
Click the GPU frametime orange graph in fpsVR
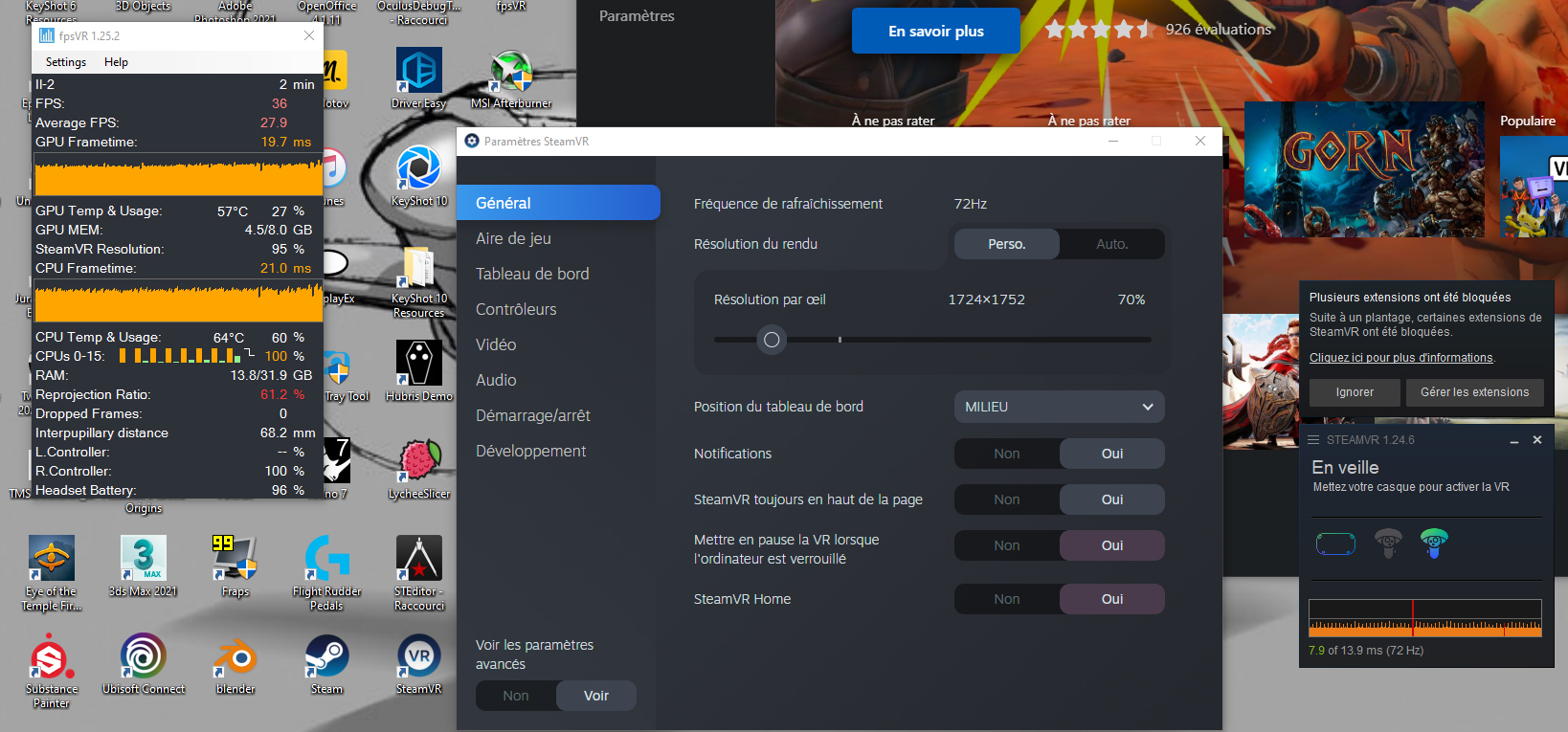(179, 177)
